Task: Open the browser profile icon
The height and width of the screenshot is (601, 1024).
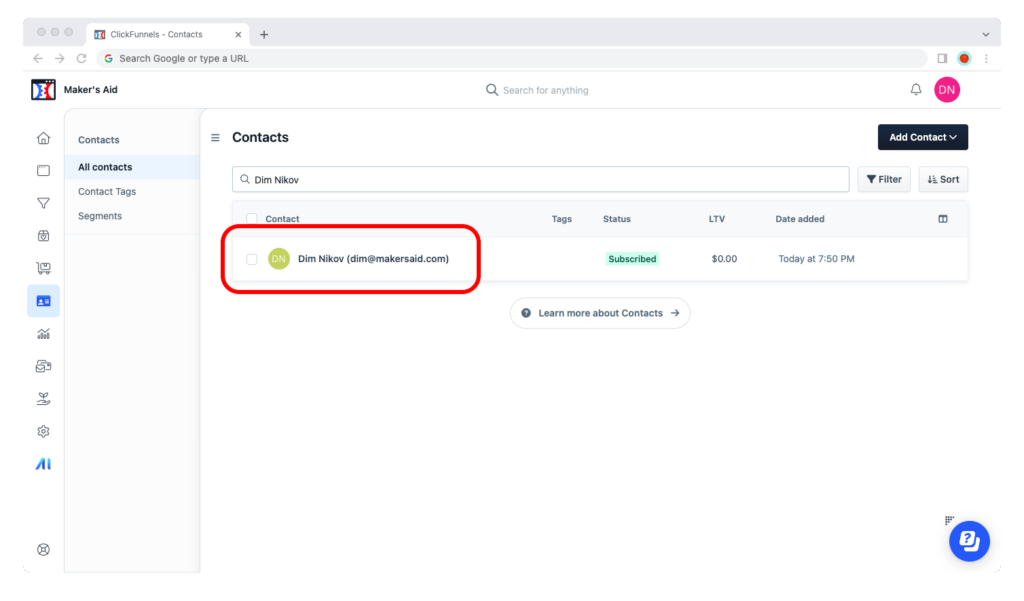Action: 964,58
